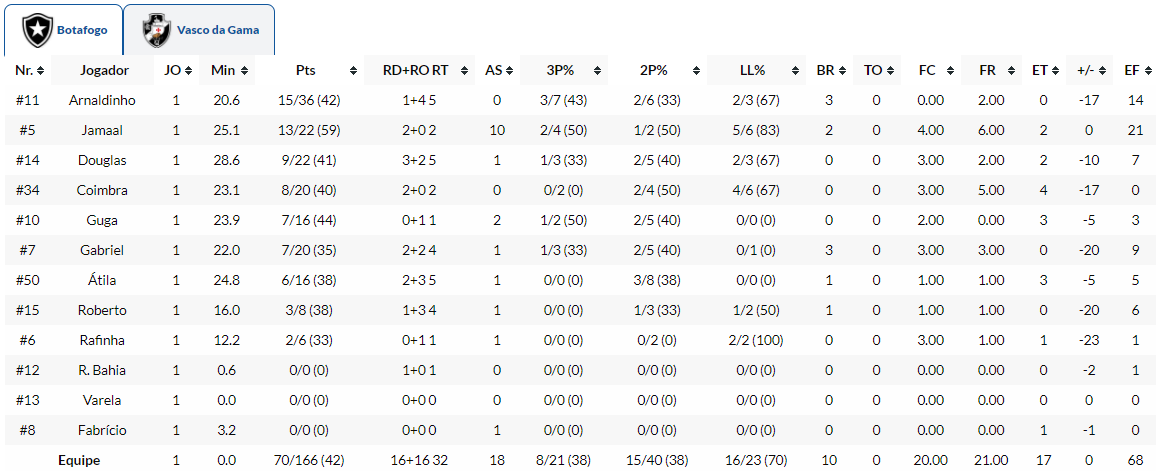This screenshot has width=1156, height=471.
Task: Click the Equipe totals row label
Action: 79,460
